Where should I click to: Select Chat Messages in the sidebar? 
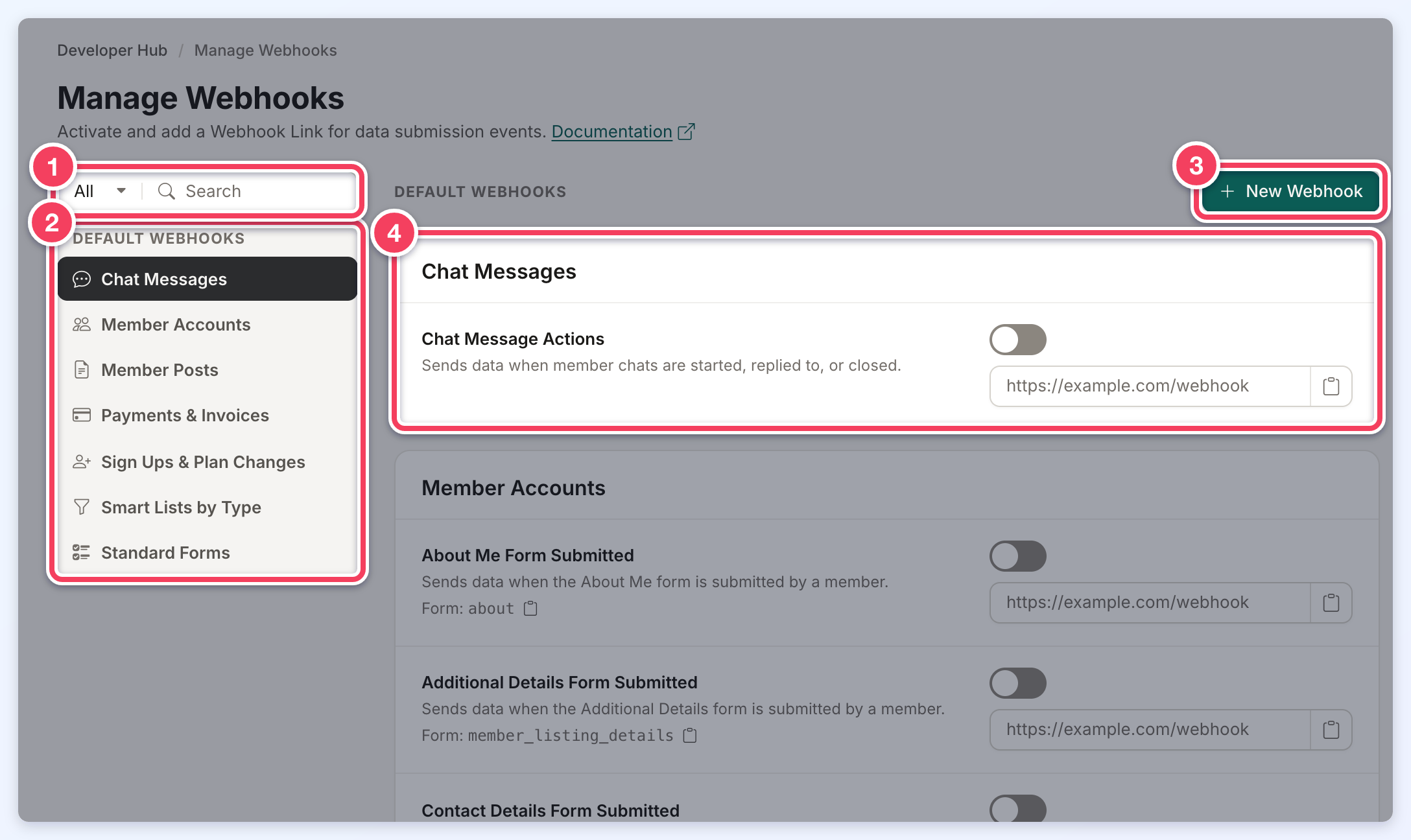tap(207, 279)
